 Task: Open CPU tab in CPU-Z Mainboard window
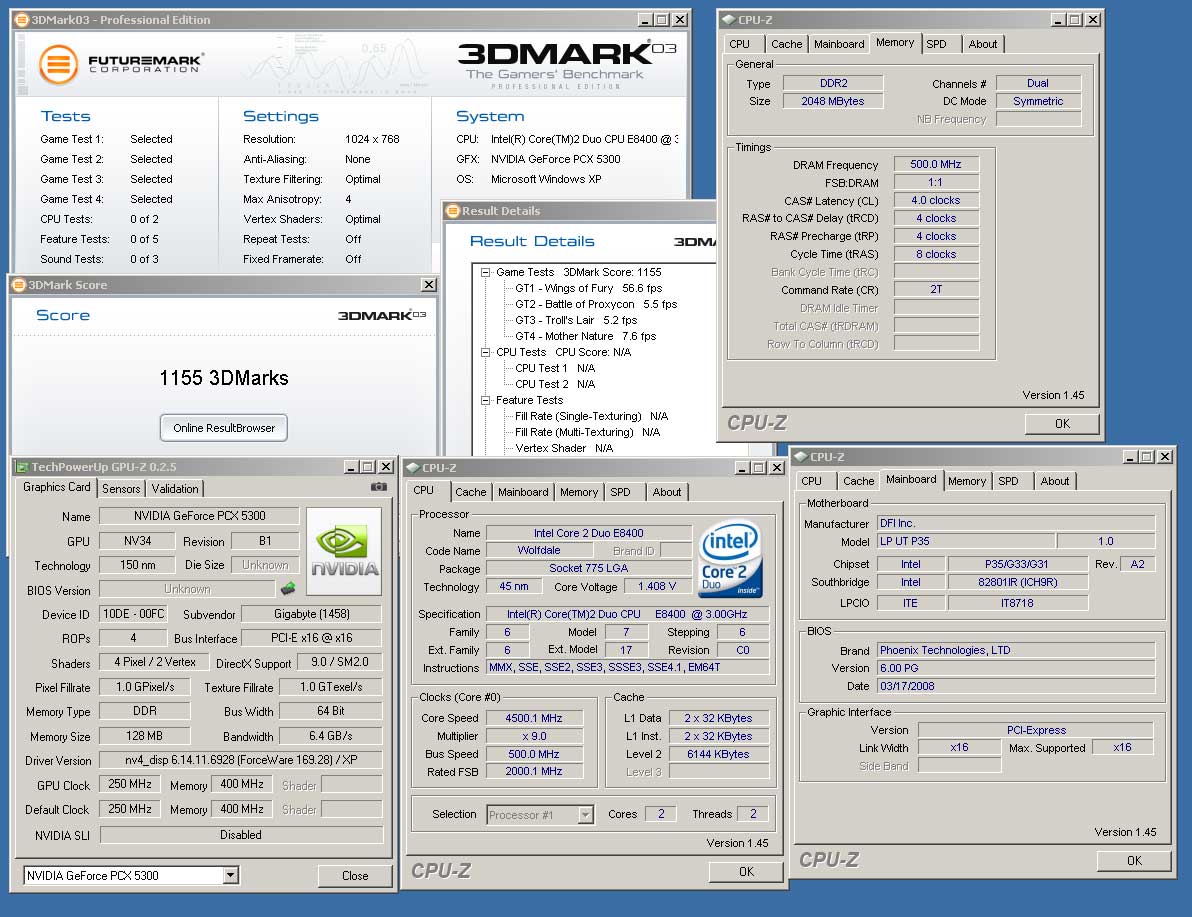coord(811,481)
